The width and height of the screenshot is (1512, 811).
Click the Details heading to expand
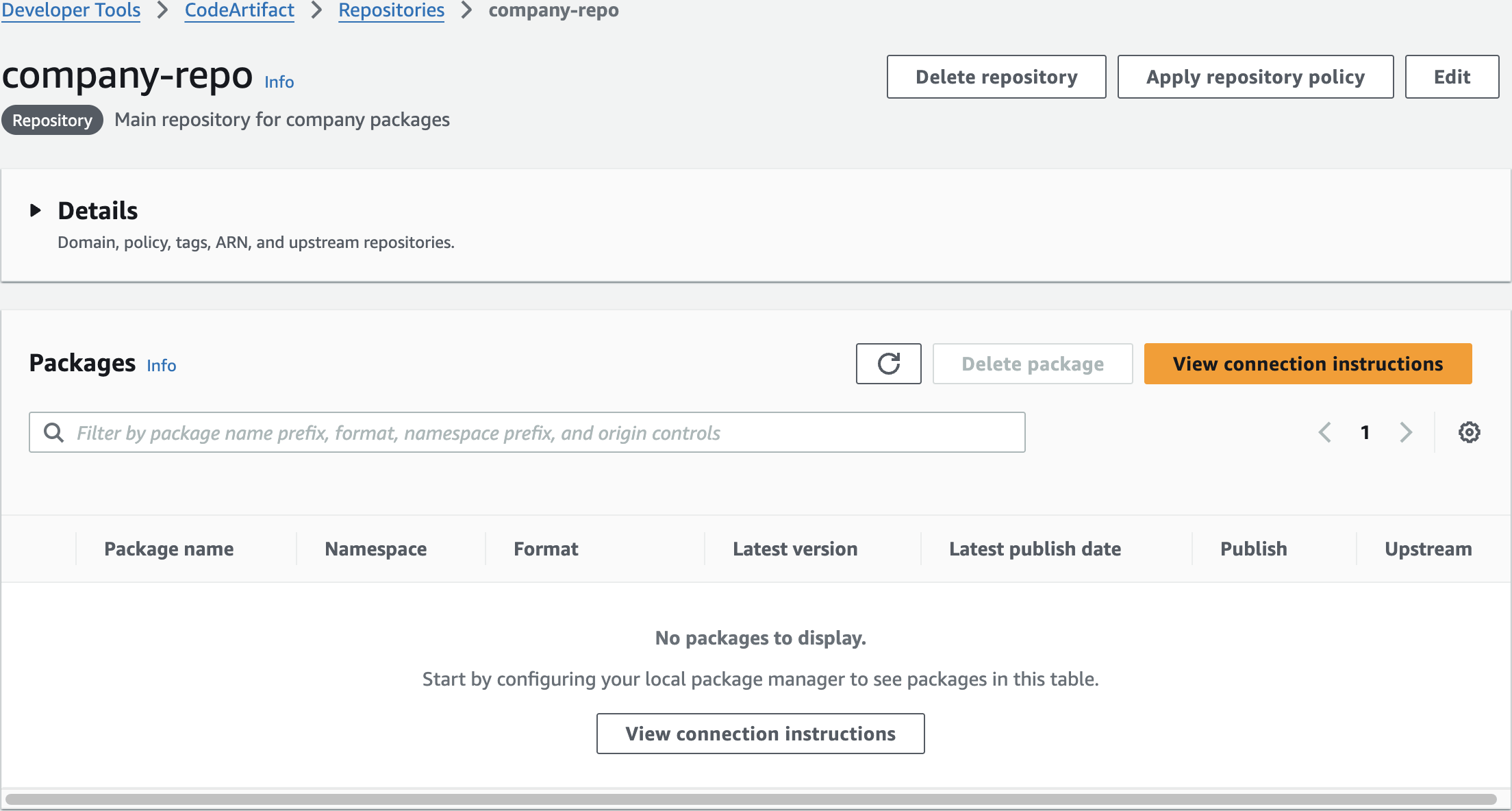98,211
